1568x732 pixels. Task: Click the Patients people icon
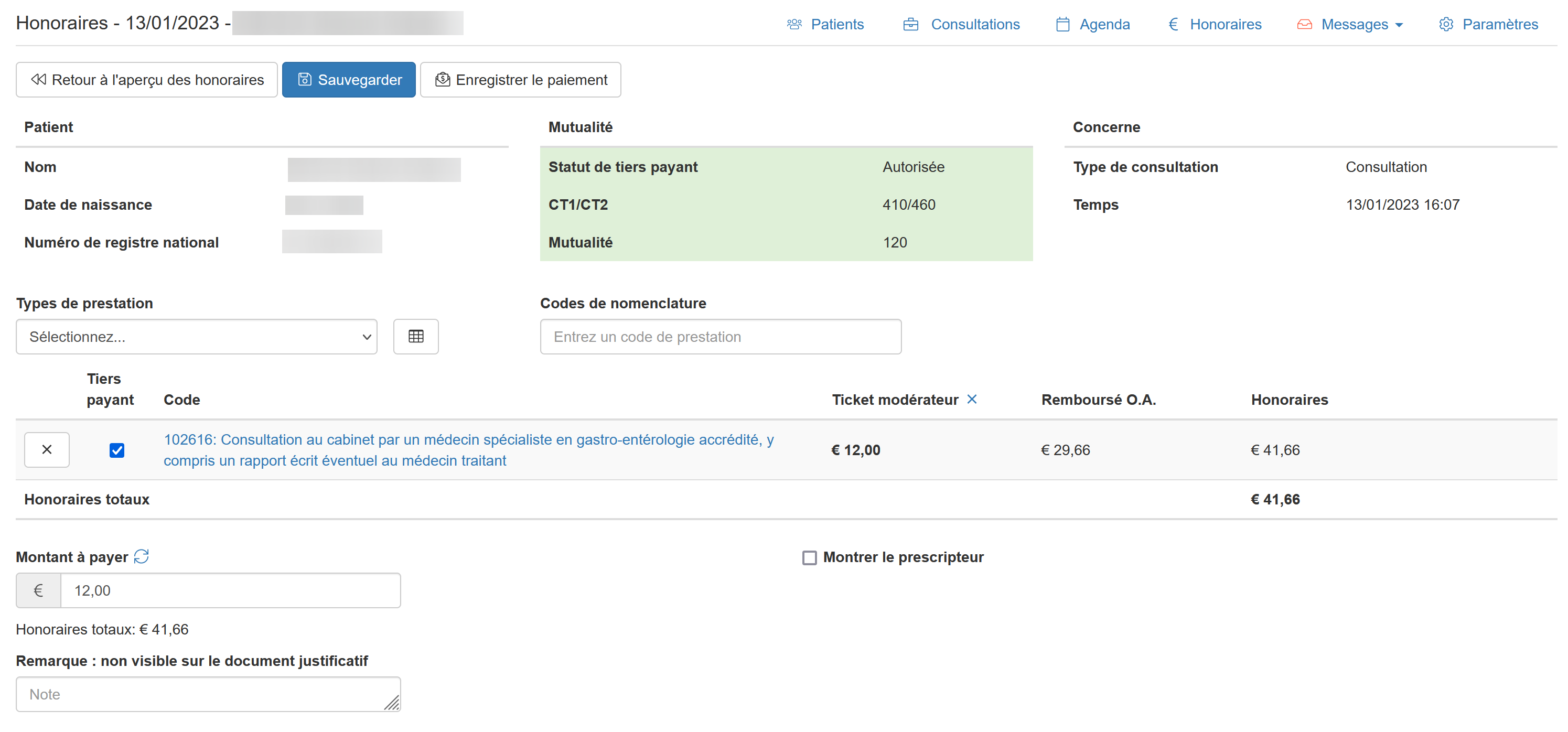tap(794, 24)
